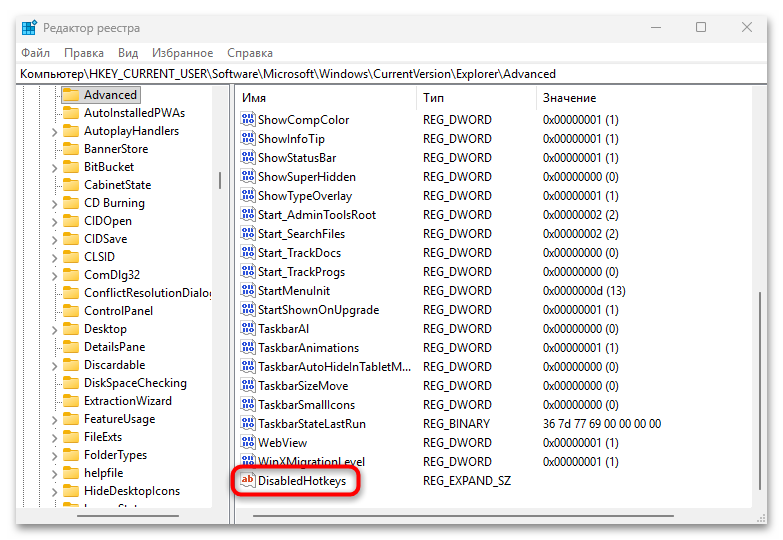This screenshot has width=783, height=540.
Task: Select the FileExts key in tree
Action: pos(103,437)
